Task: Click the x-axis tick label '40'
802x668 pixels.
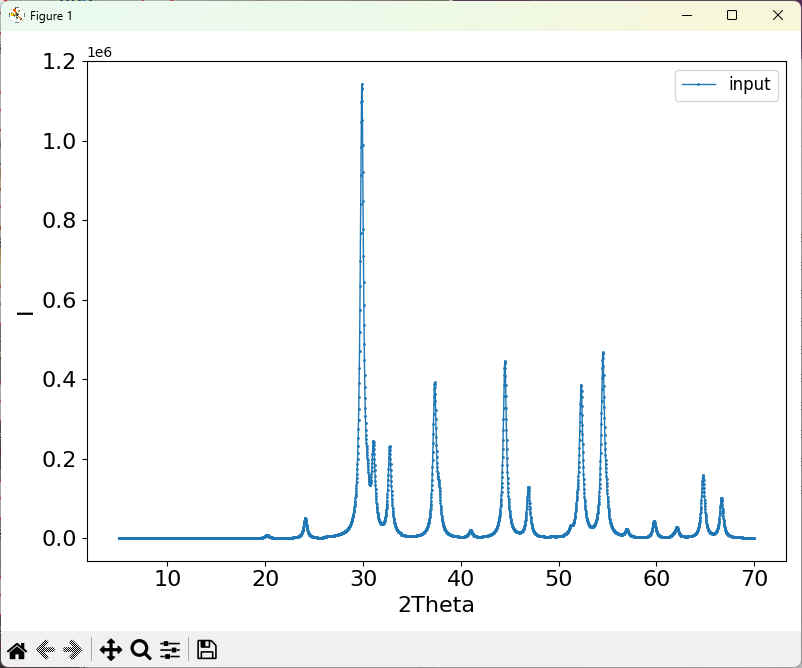Action: [x=461, y=578]
